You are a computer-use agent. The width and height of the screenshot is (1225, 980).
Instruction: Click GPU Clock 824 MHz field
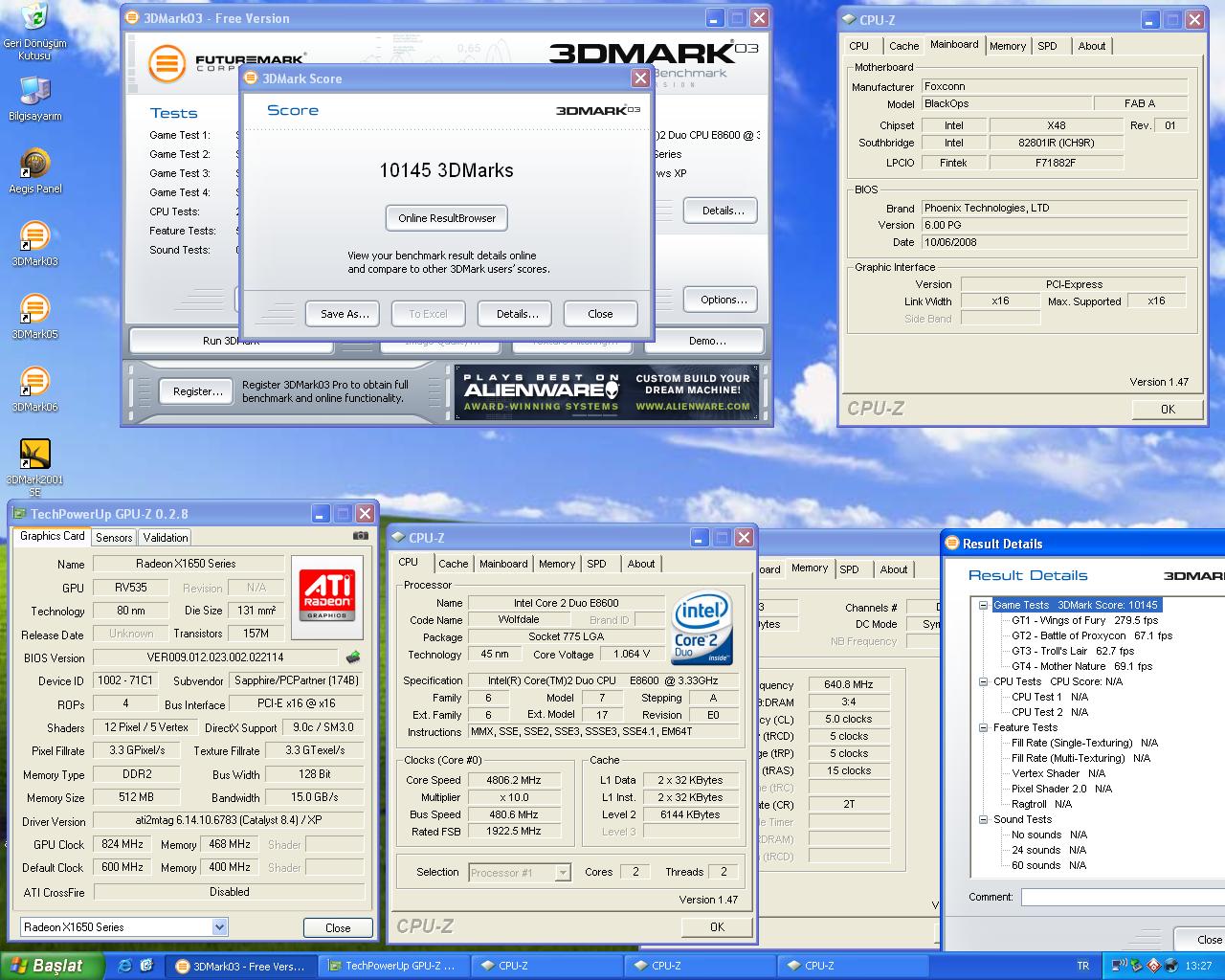(122, 844)
